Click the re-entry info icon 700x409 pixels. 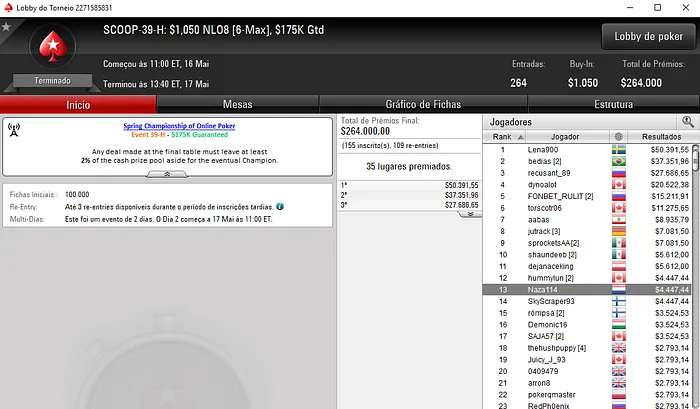(x=280, y=206)
